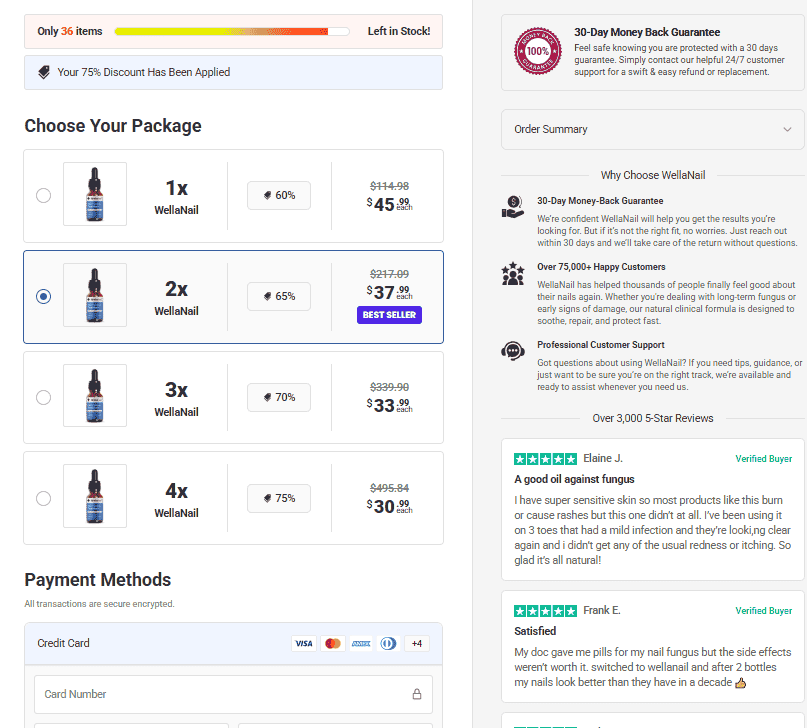Click the discount tag icon beside 75% applied
This screenshot has height=728, width=807.
pos(44,73)
